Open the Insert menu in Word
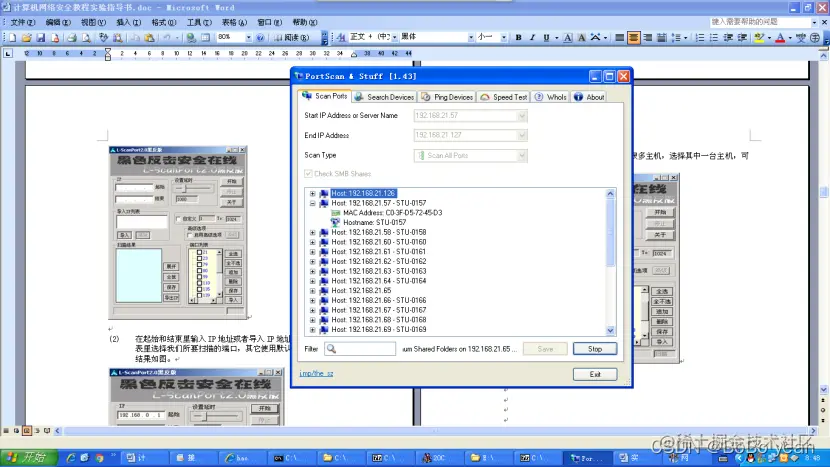 point(129,22)
